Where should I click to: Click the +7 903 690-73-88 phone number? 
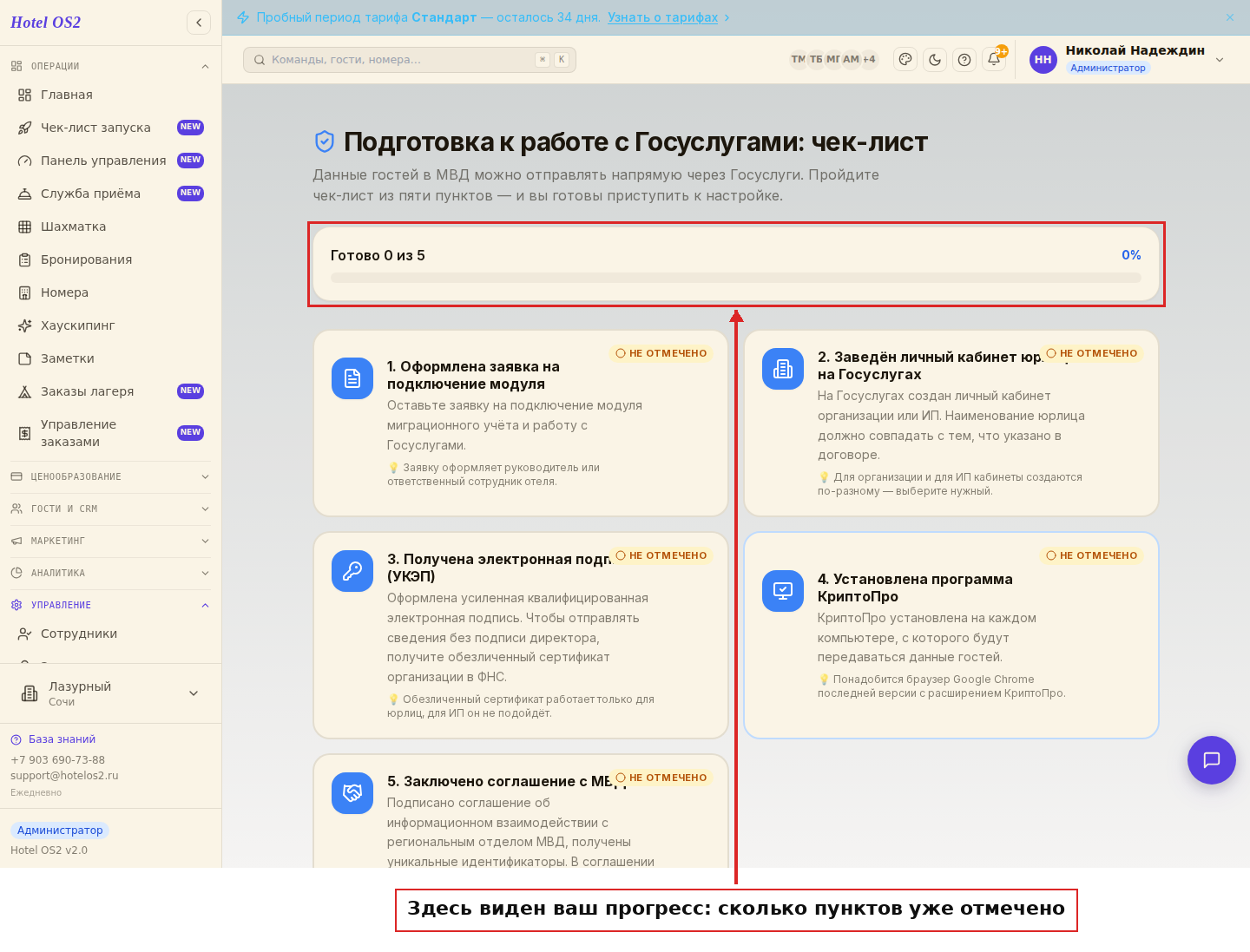pos(57,760)
